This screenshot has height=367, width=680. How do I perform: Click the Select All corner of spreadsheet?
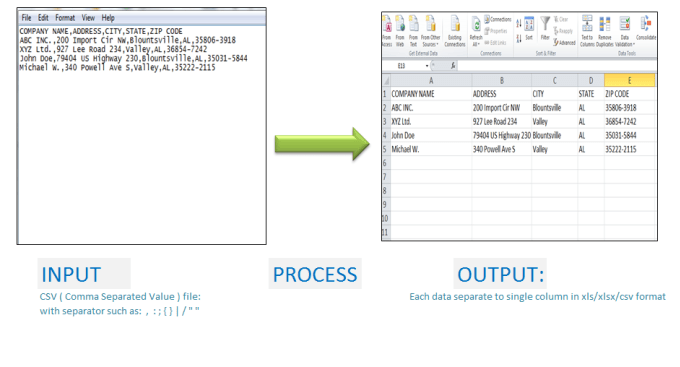(386, 81)
